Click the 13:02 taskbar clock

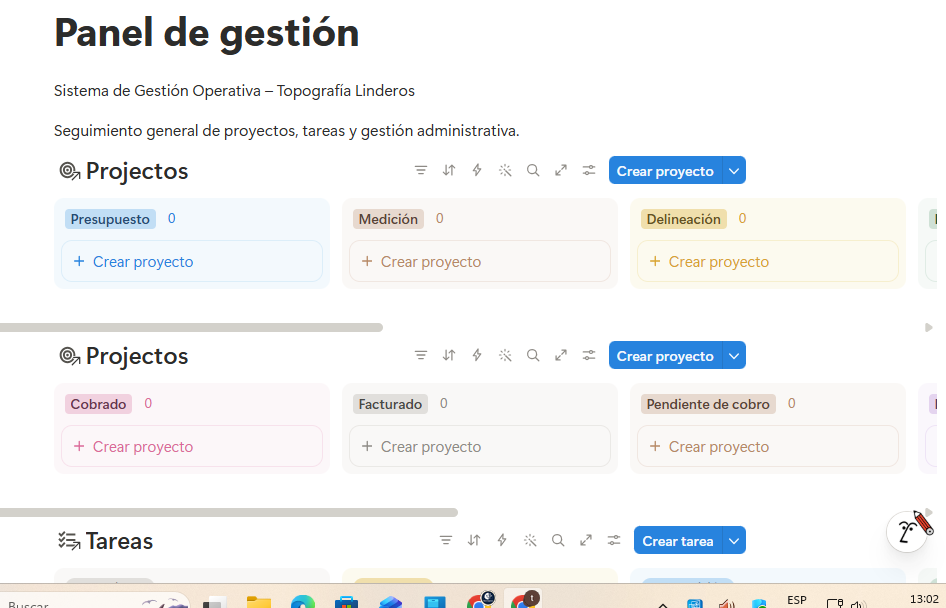[x=924, y=599]
